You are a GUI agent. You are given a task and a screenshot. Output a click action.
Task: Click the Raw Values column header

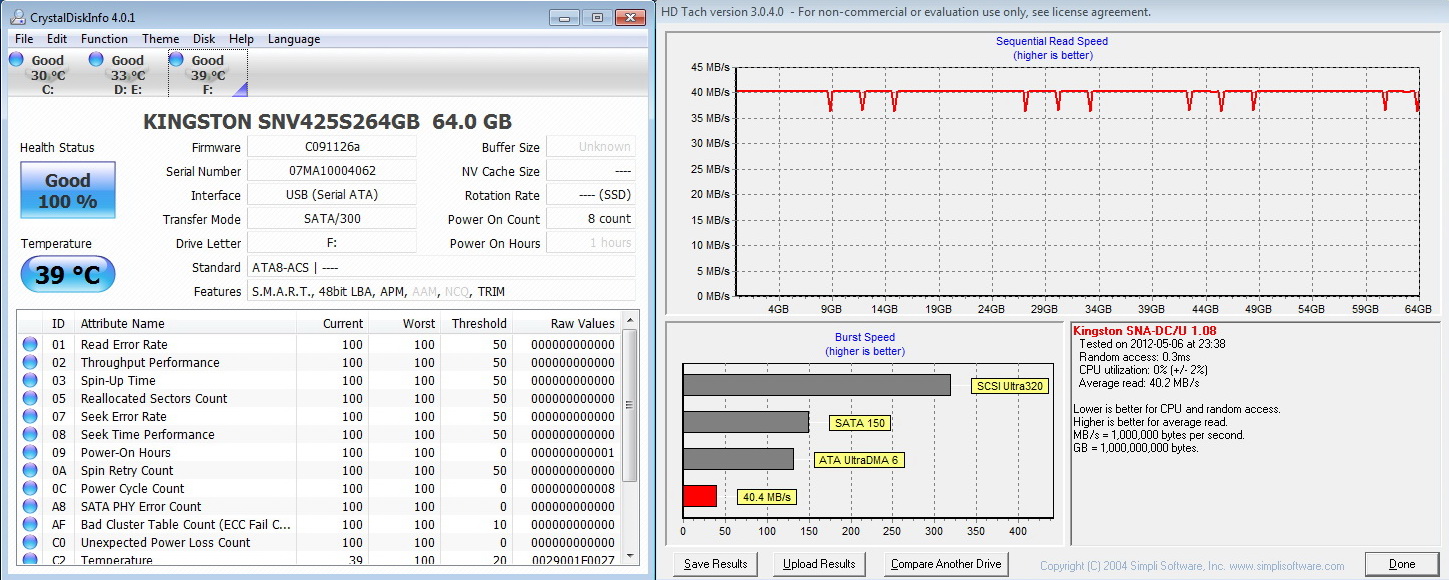(567, 323)
